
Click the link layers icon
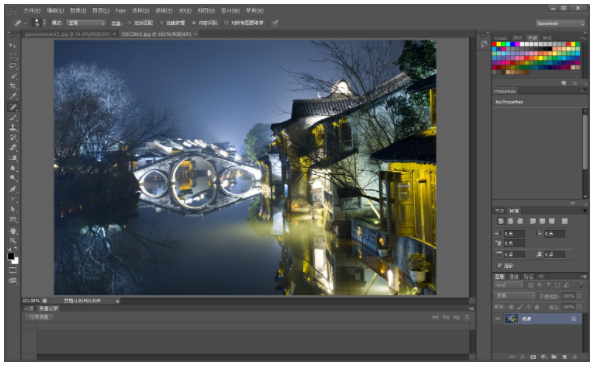512,357
